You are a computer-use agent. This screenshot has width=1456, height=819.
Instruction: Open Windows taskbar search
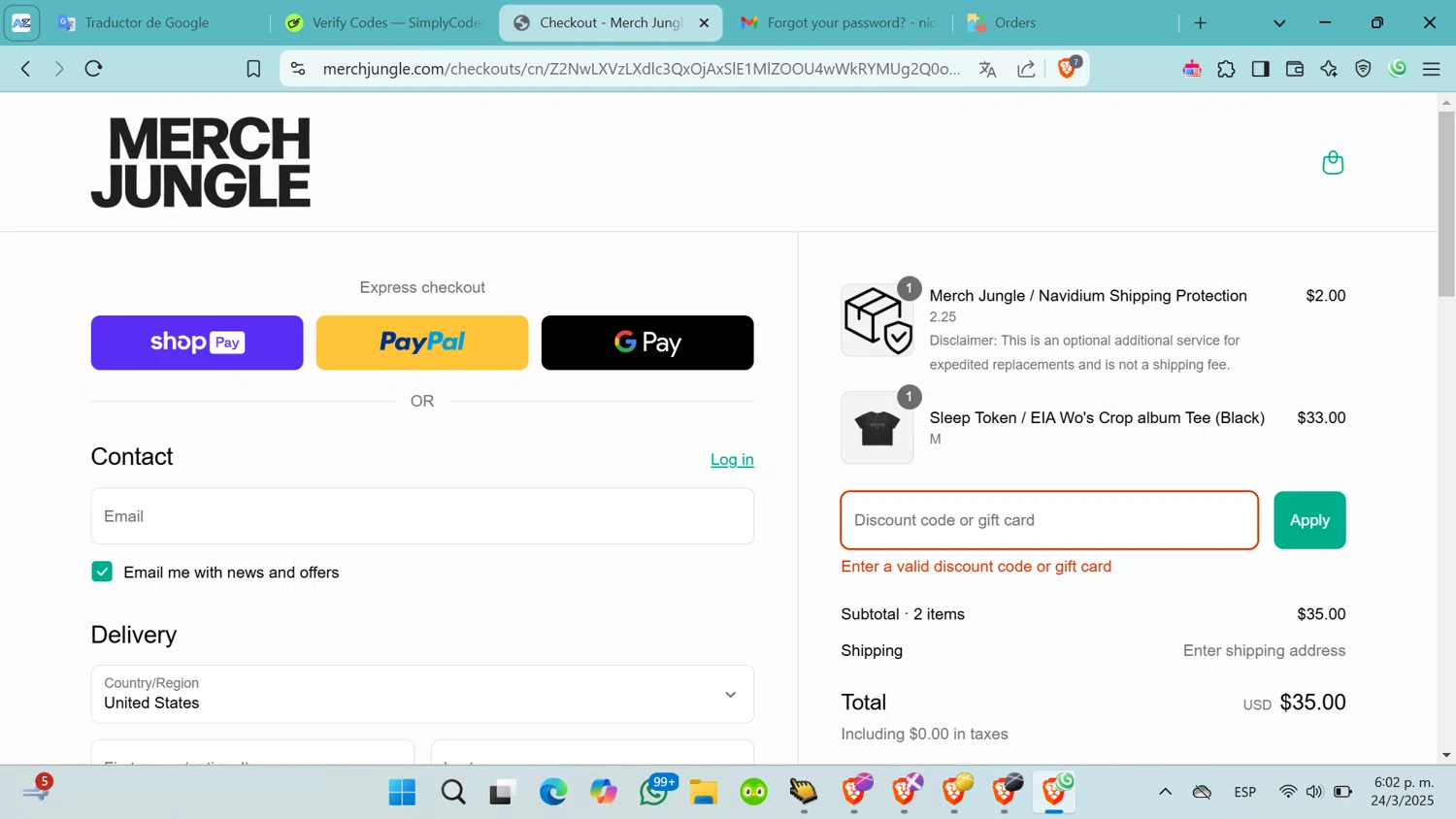pyautogui.click(x=452, y=792)
